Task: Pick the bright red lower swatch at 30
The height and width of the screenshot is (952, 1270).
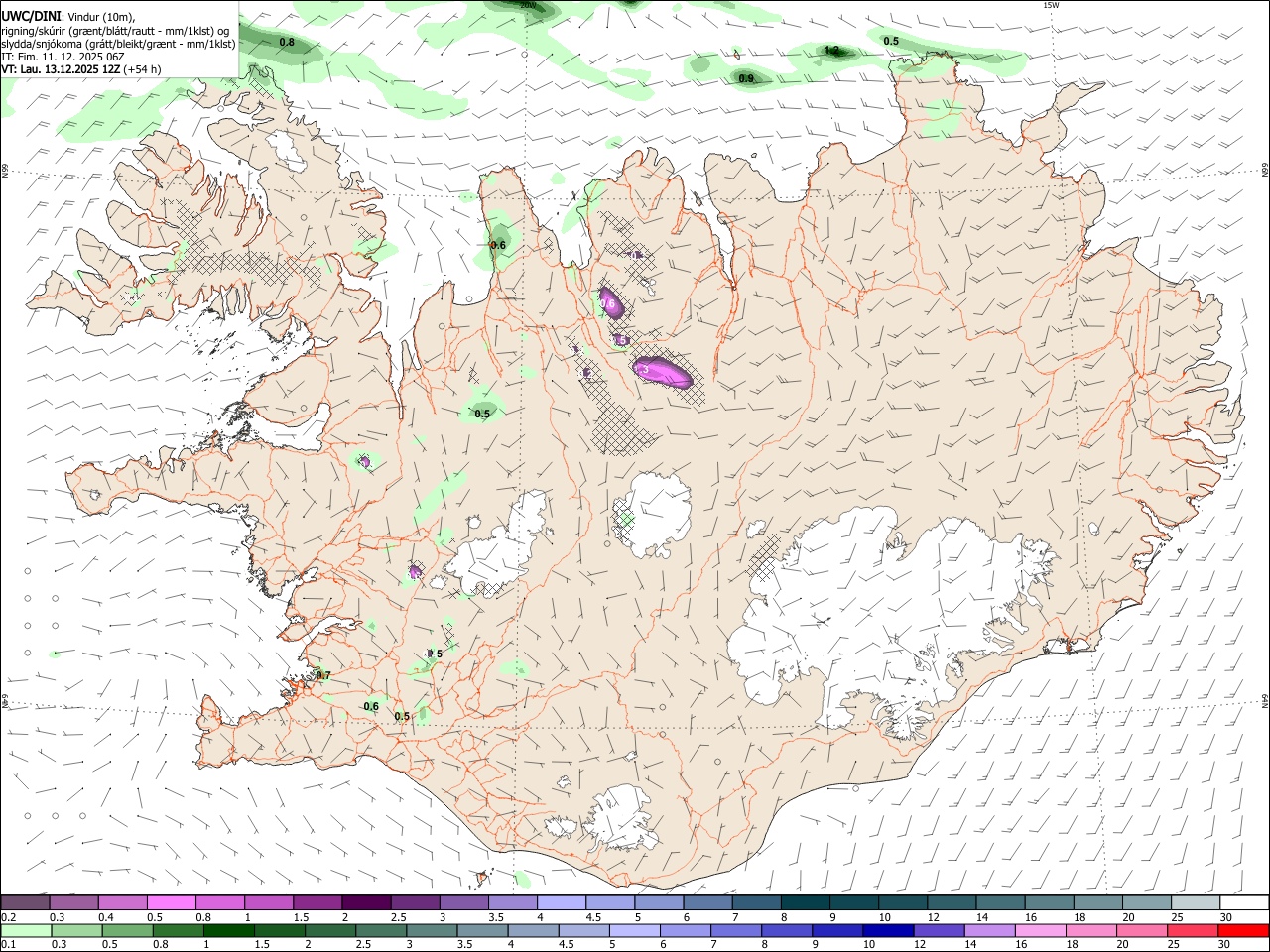Action: (x=1242, y=930)
